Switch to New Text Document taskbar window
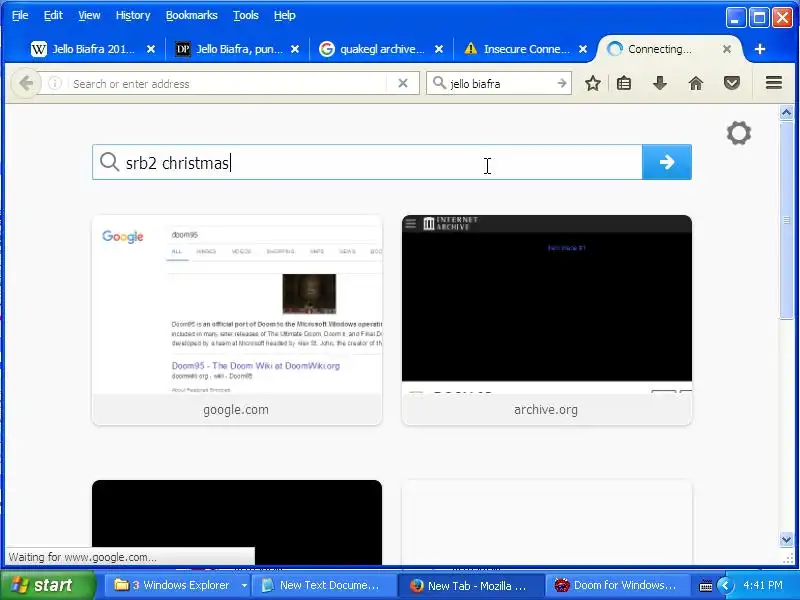The width and height of the screenshot is (800, 600). (323, 585)
